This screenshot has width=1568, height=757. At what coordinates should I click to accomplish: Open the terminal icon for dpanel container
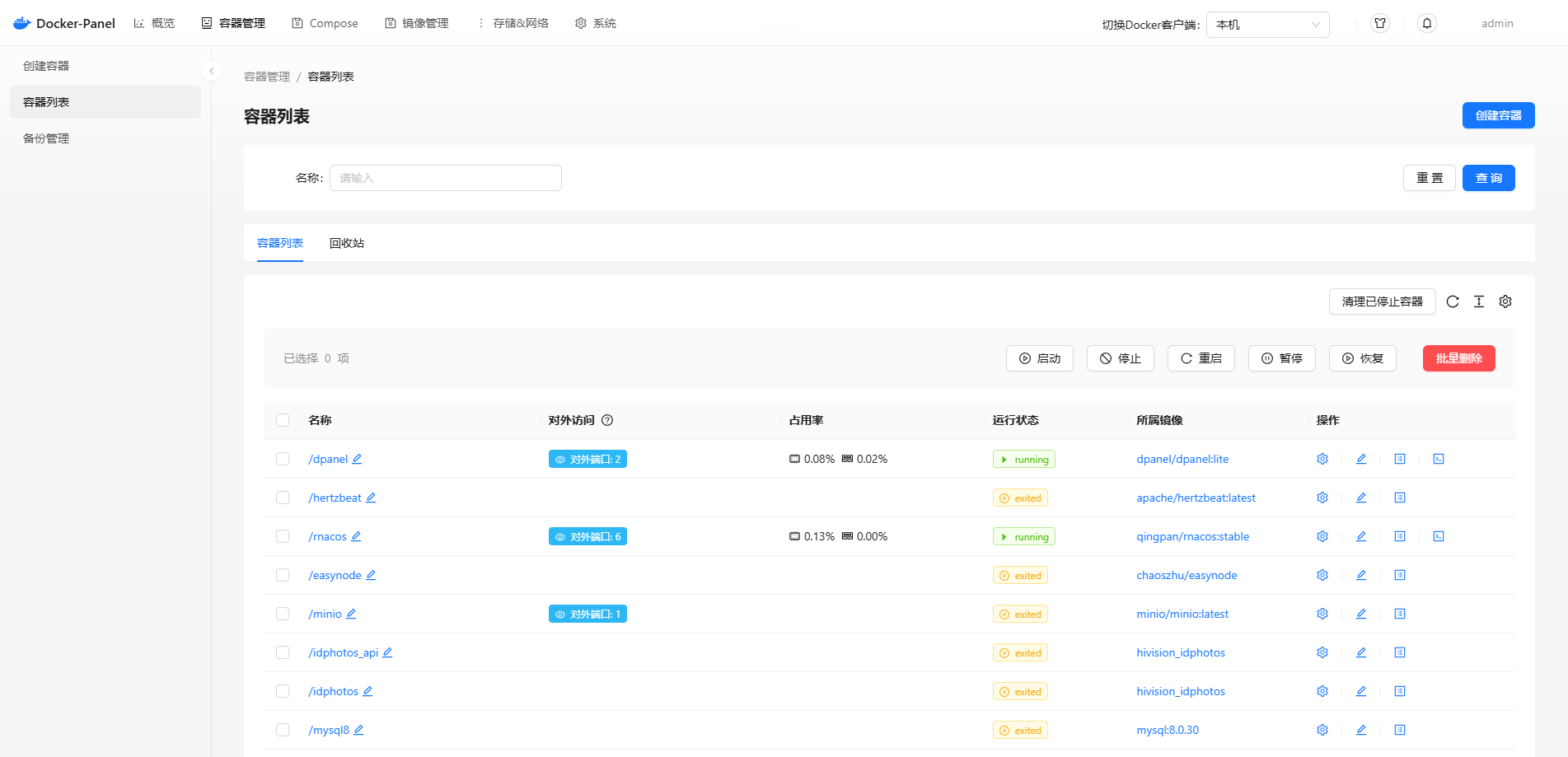coord(1439,459)
